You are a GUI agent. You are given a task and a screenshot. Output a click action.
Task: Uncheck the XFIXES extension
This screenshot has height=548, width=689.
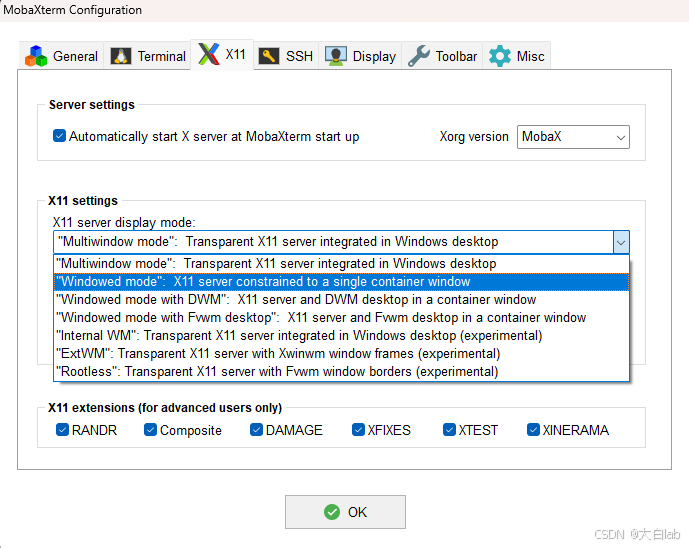coord(358,429)
